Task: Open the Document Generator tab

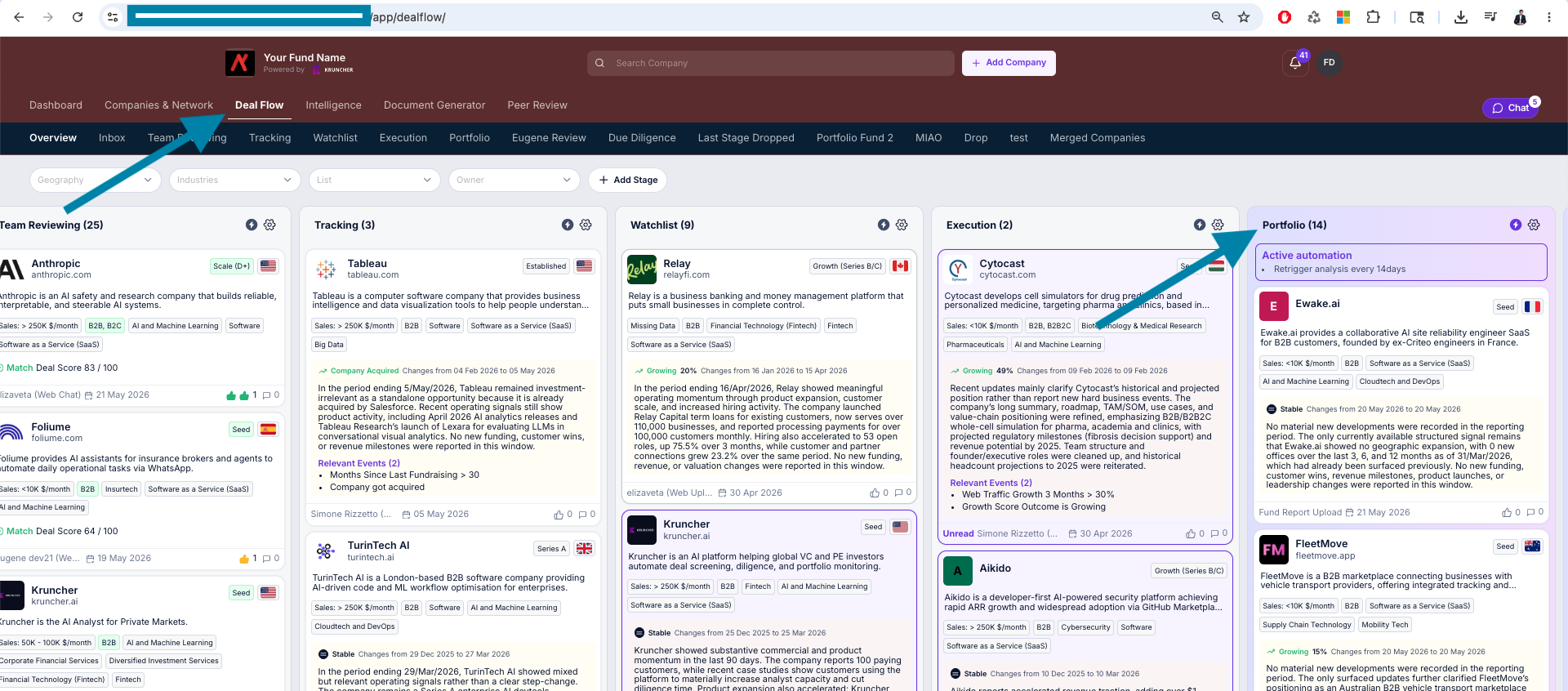Action: 434,105
